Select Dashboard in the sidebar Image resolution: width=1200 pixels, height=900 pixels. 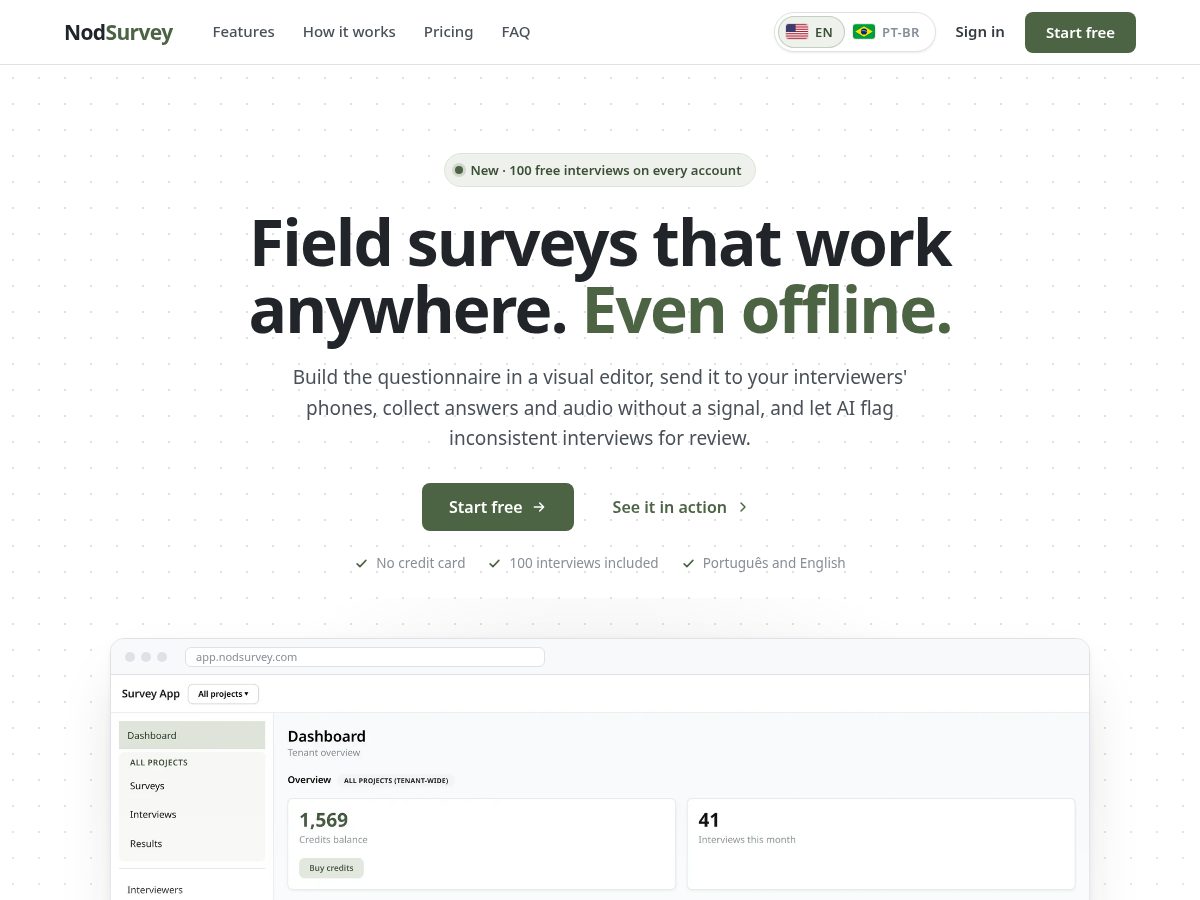point(192,735)
